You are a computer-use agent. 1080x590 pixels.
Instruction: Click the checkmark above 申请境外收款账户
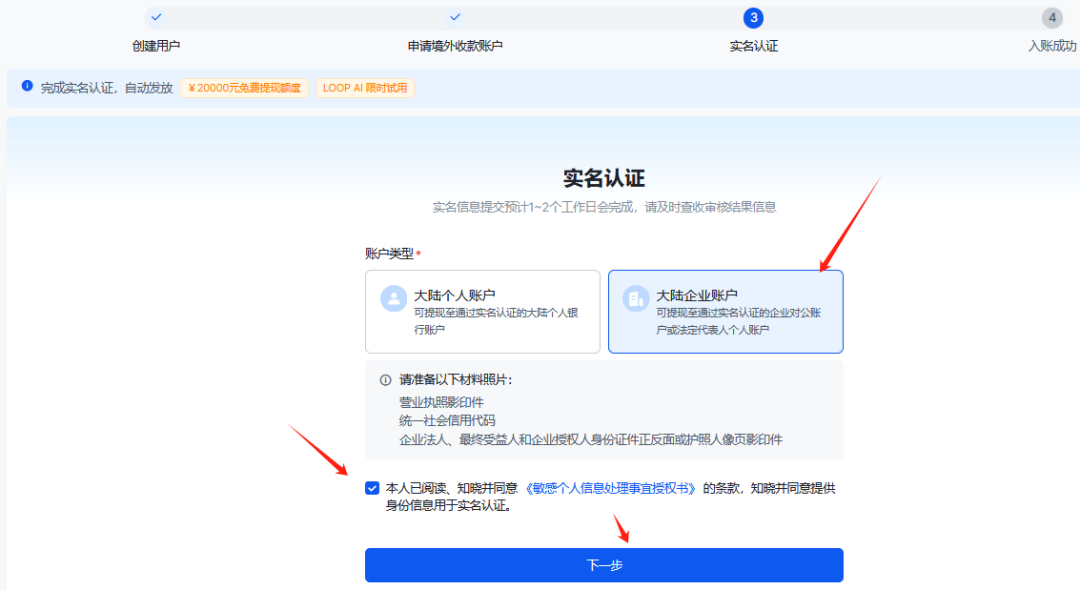point(455,17)
